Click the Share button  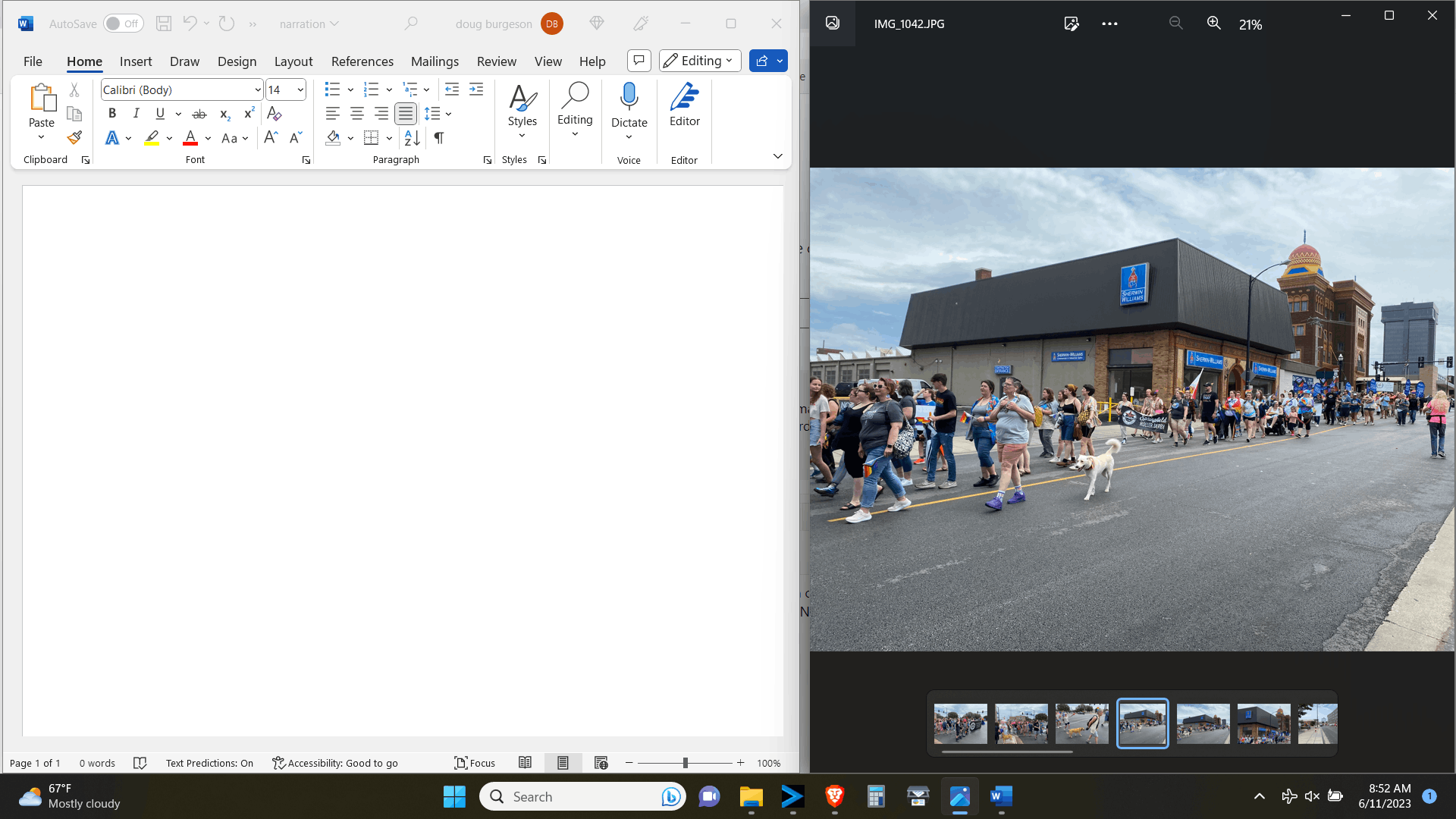(761, 61)
